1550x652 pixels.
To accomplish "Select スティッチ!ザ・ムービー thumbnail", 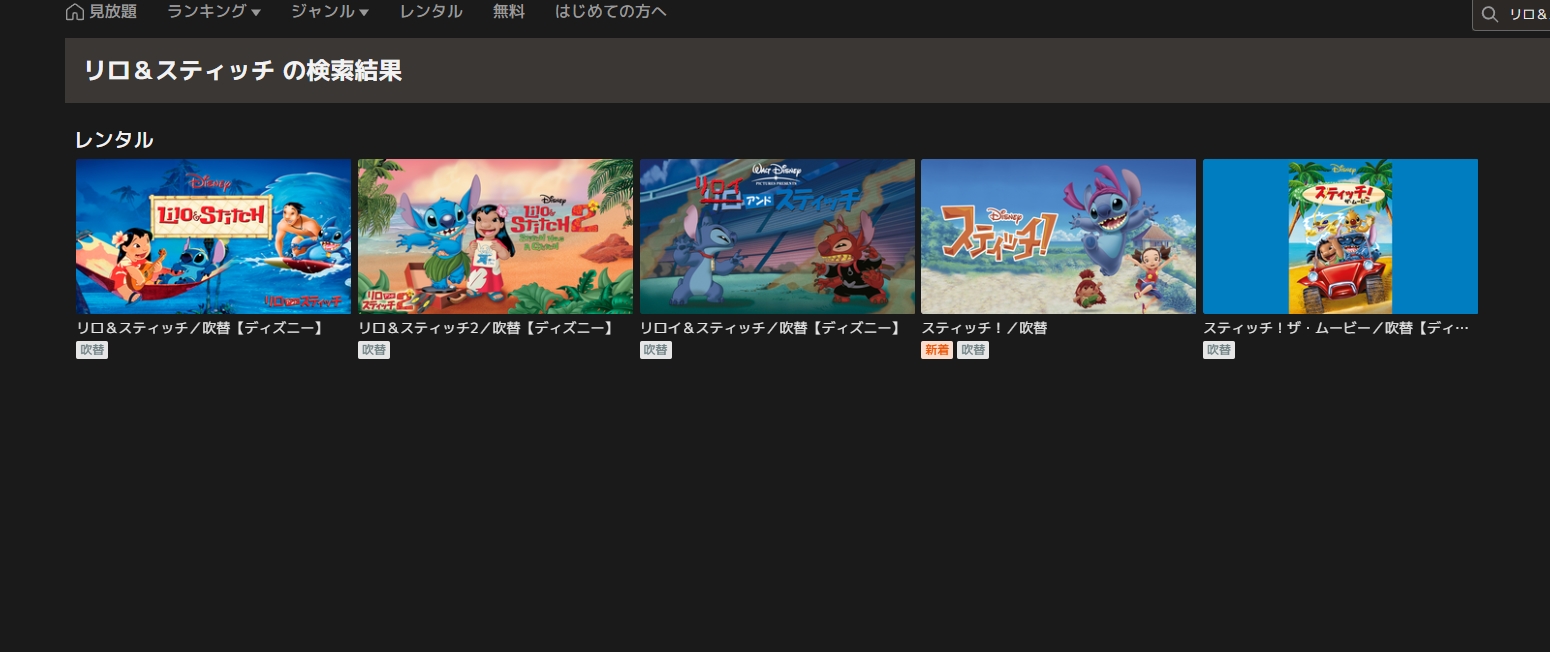I will tap(1340, 236).
